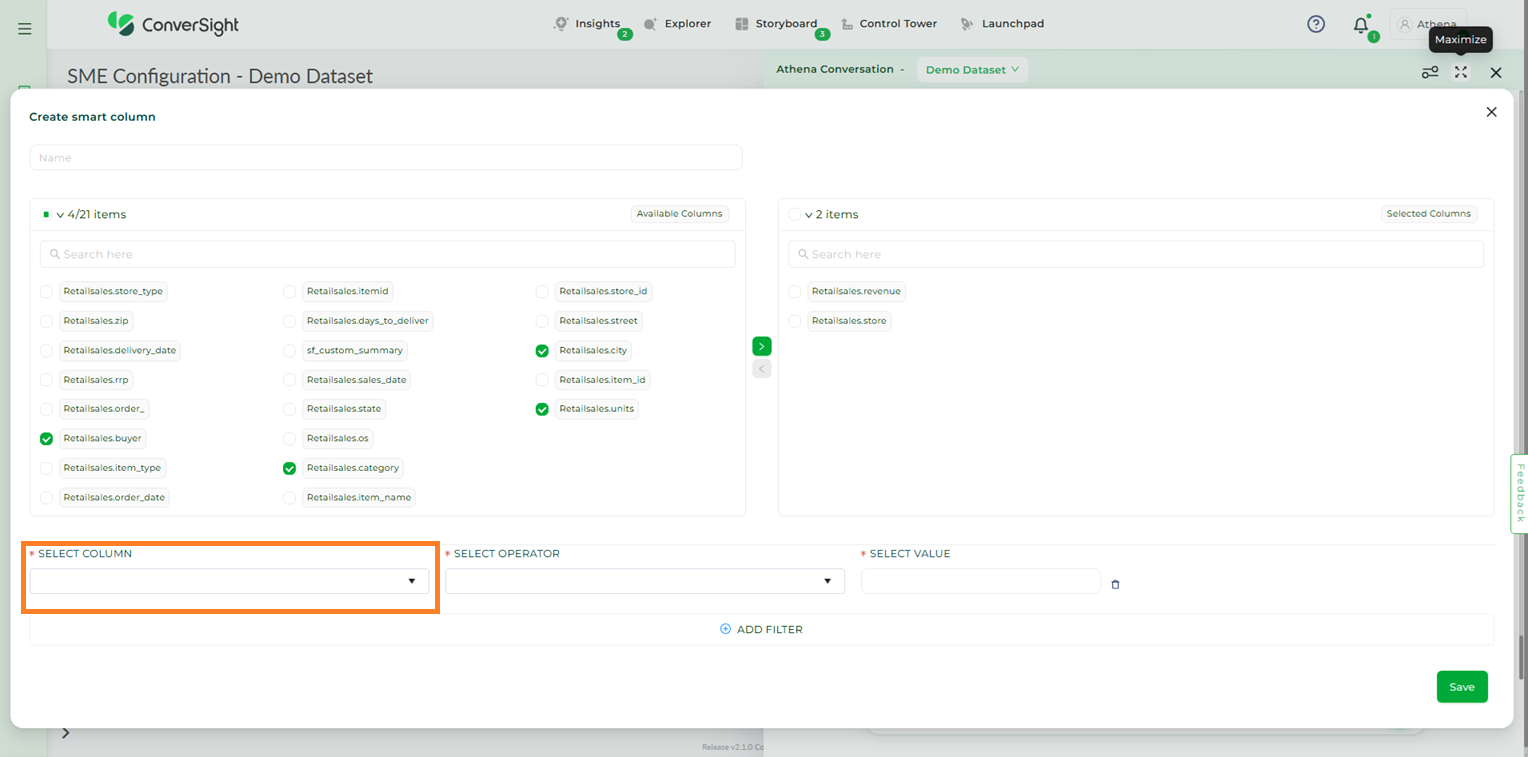
Task: Click ADD FILTER to add a condition
Action: point(761,630)
